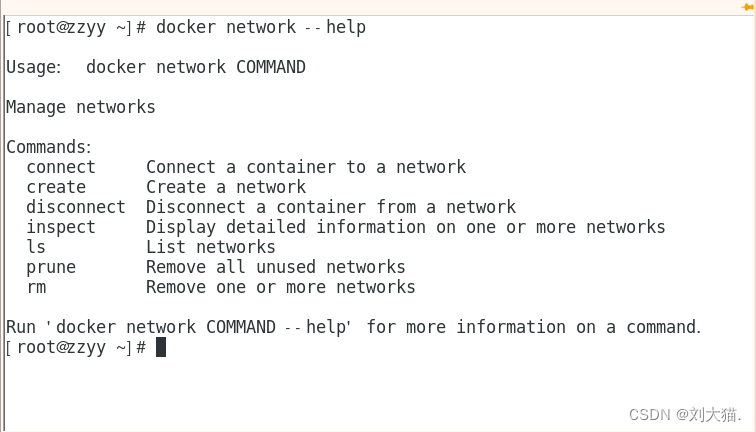Click the 'connect' command name

point(61,167)
